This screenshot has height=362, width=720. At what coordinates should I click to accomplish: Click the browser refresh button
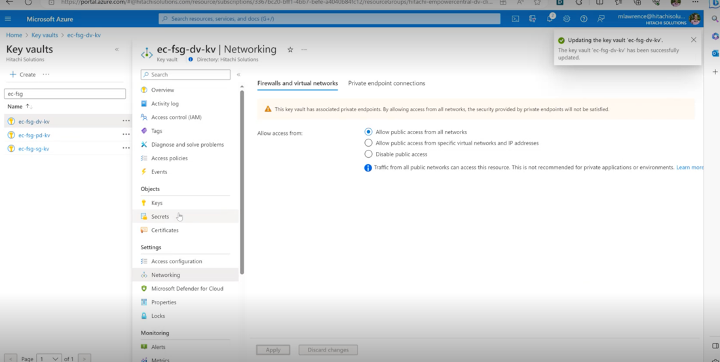pyautogui.click(x=28, y=2)
